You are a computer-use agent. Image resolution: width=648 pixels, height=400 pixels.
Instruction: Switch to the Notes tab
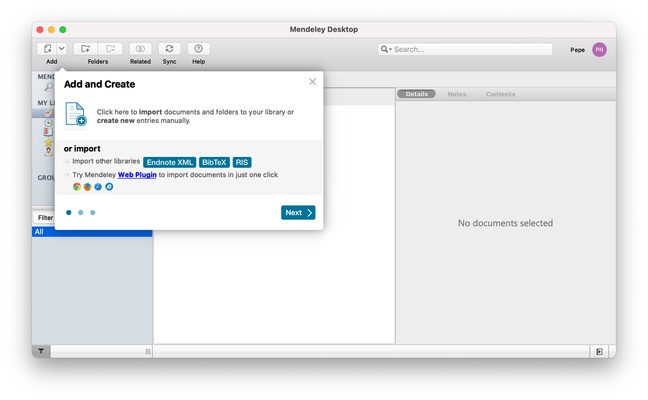pos(457,94)
